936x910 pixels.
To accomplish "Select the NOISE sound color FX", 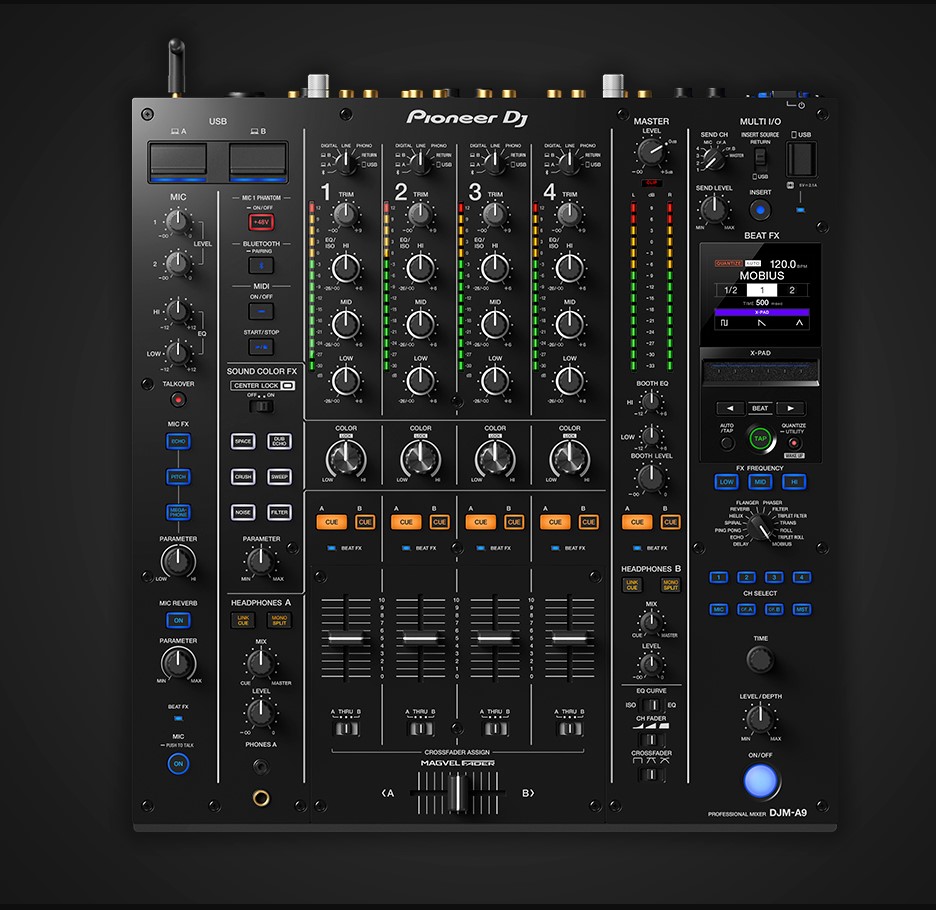I will click(243, 512).
